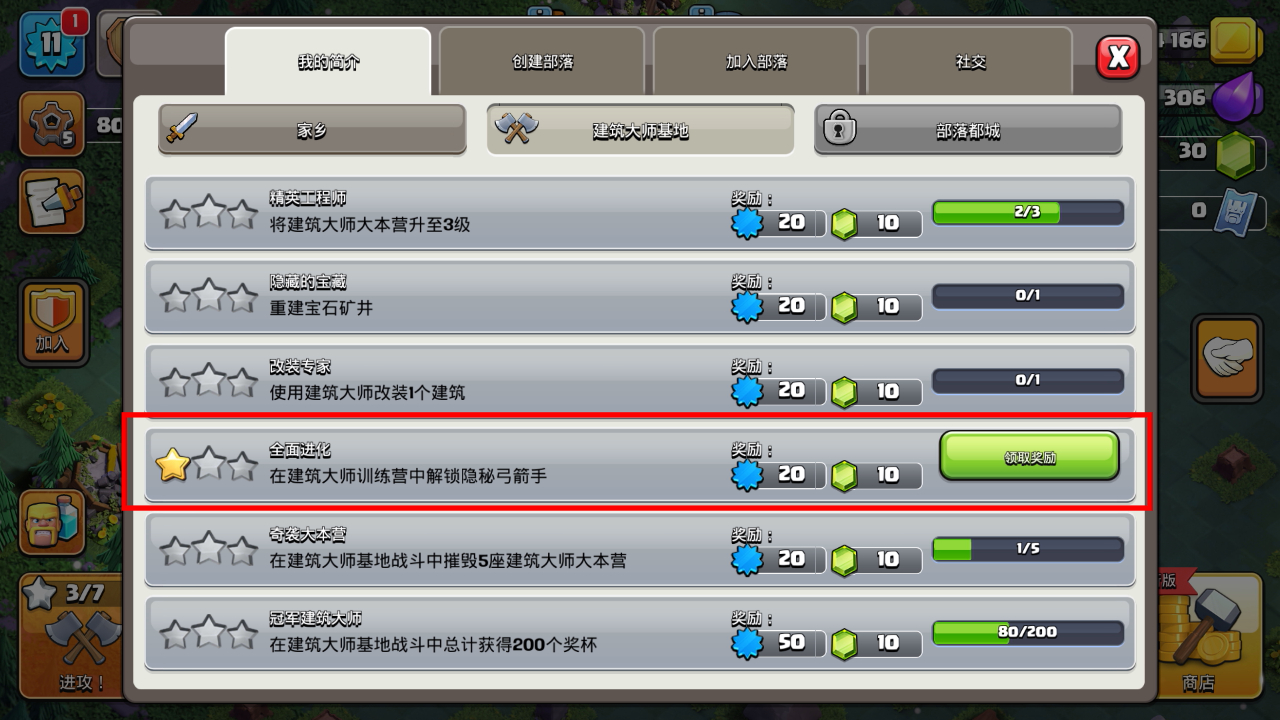Select the 奇袭大本营 achievement row

(x=640, y=549)
